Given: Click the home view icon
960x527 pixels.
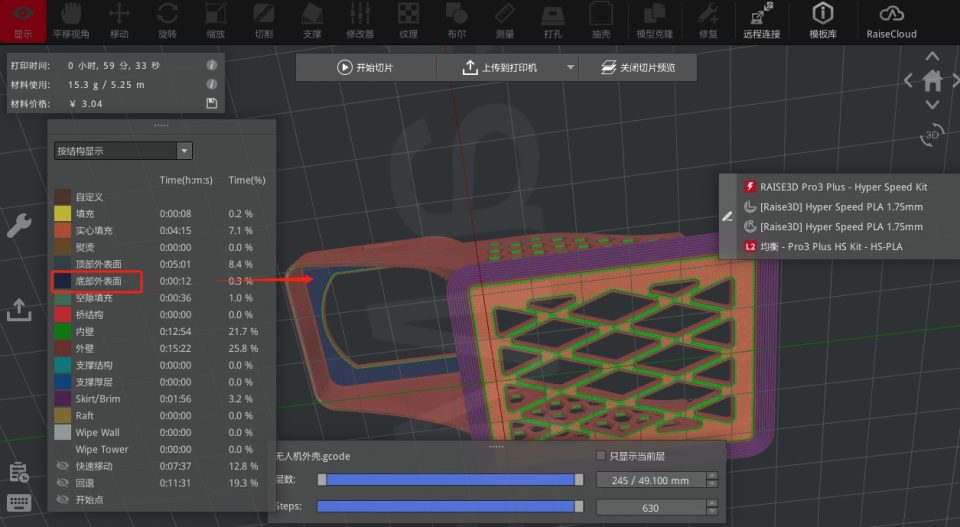Looking at the screenshot, I should coord(932,80).
